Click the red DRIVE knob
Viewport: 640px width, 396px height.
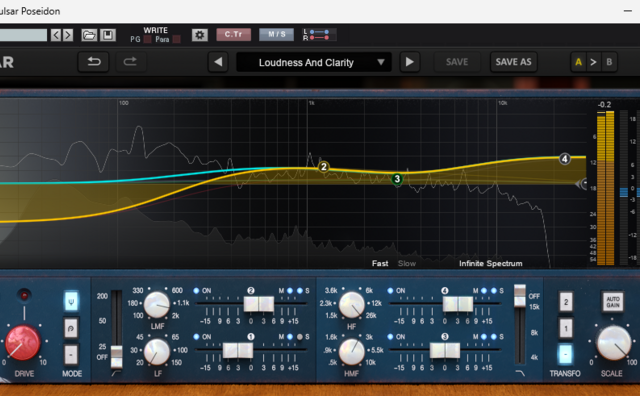point(22,343)
